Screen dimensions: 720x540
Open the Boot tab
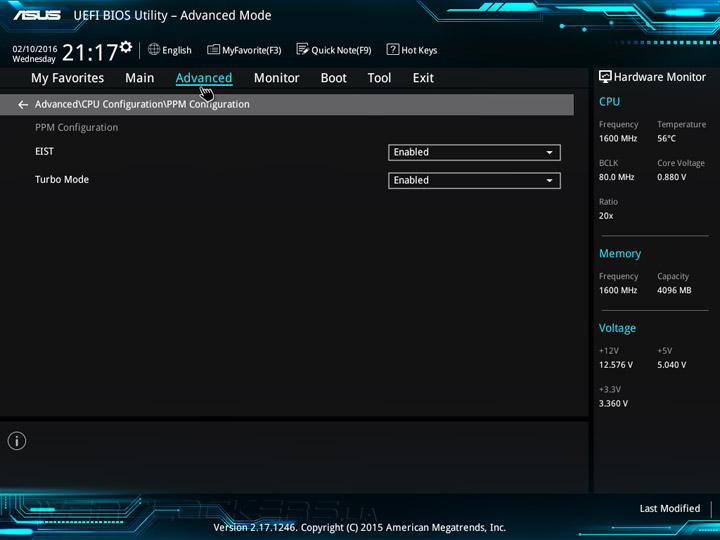333,78
